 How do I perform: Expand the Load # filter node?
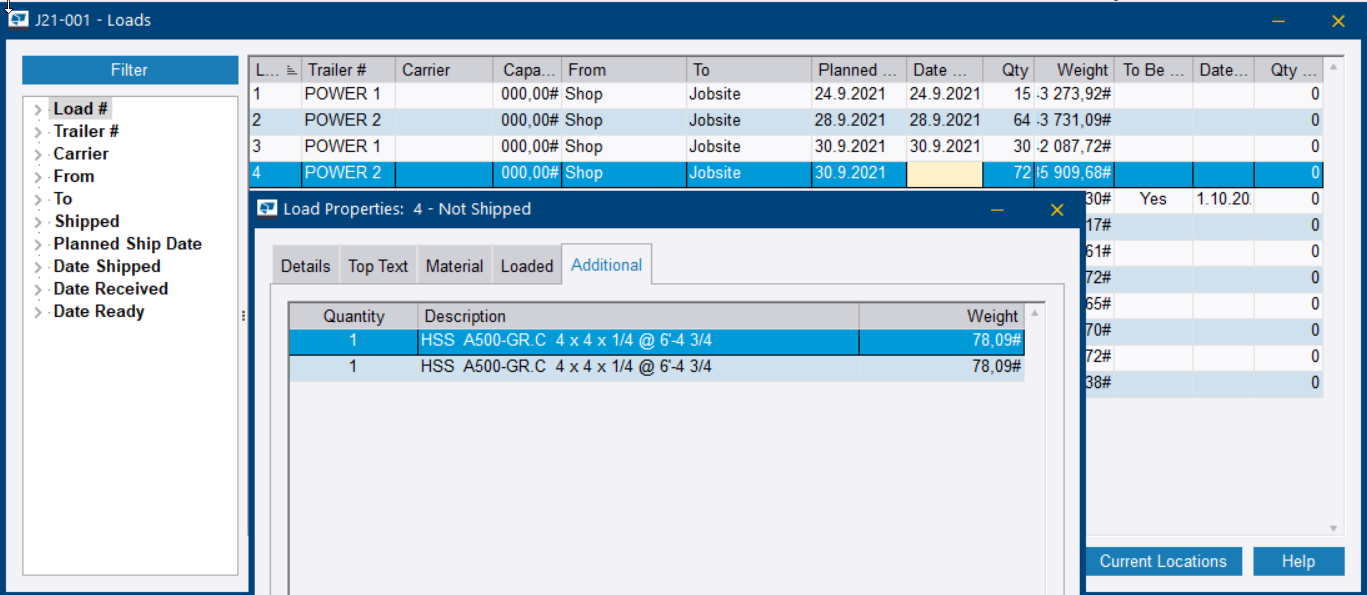38,109
